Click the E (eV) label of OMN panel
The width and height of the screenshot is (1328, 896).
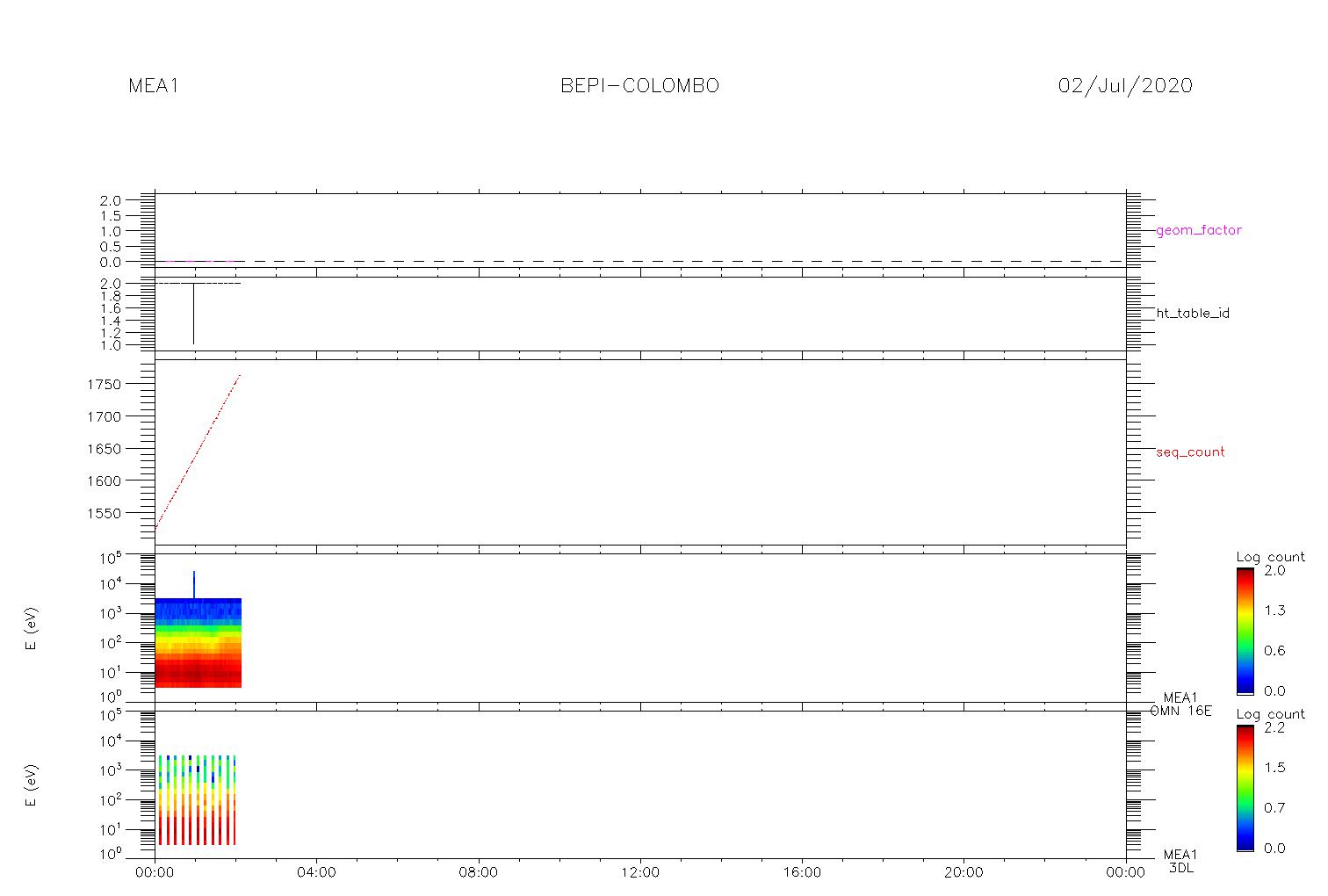point(32,629)
